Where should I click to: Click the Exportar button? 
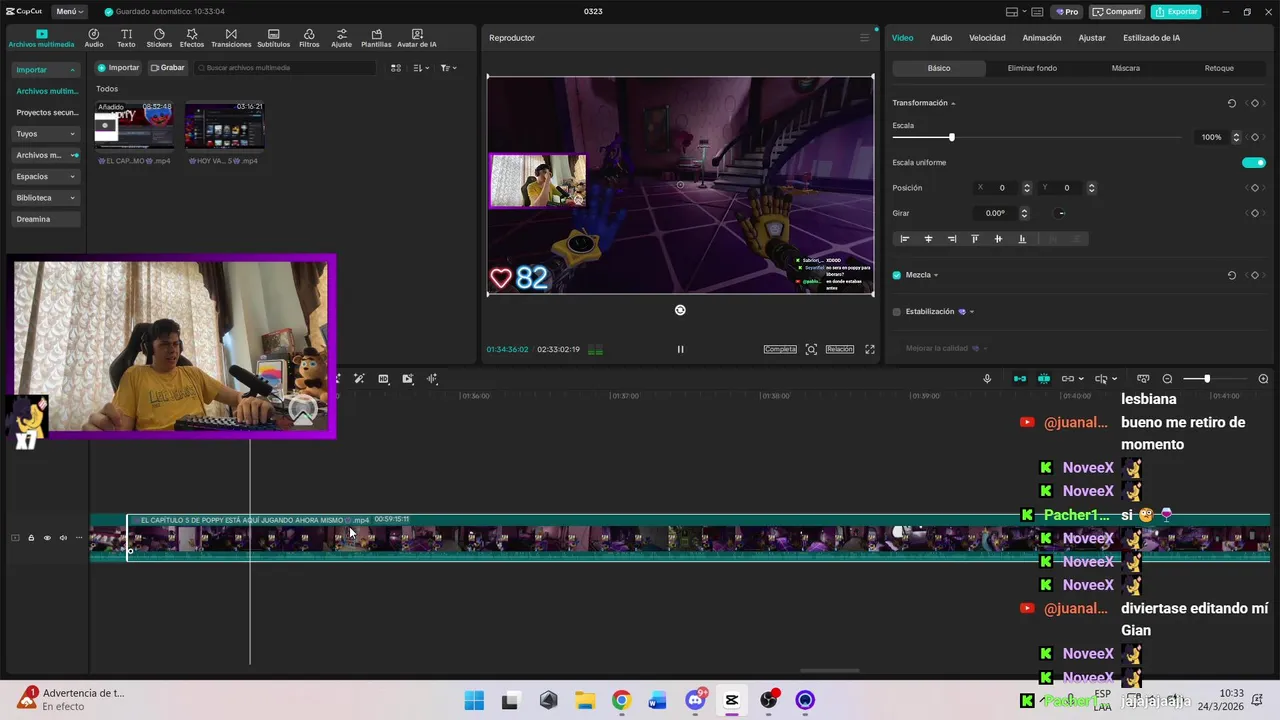point(1176,12)
